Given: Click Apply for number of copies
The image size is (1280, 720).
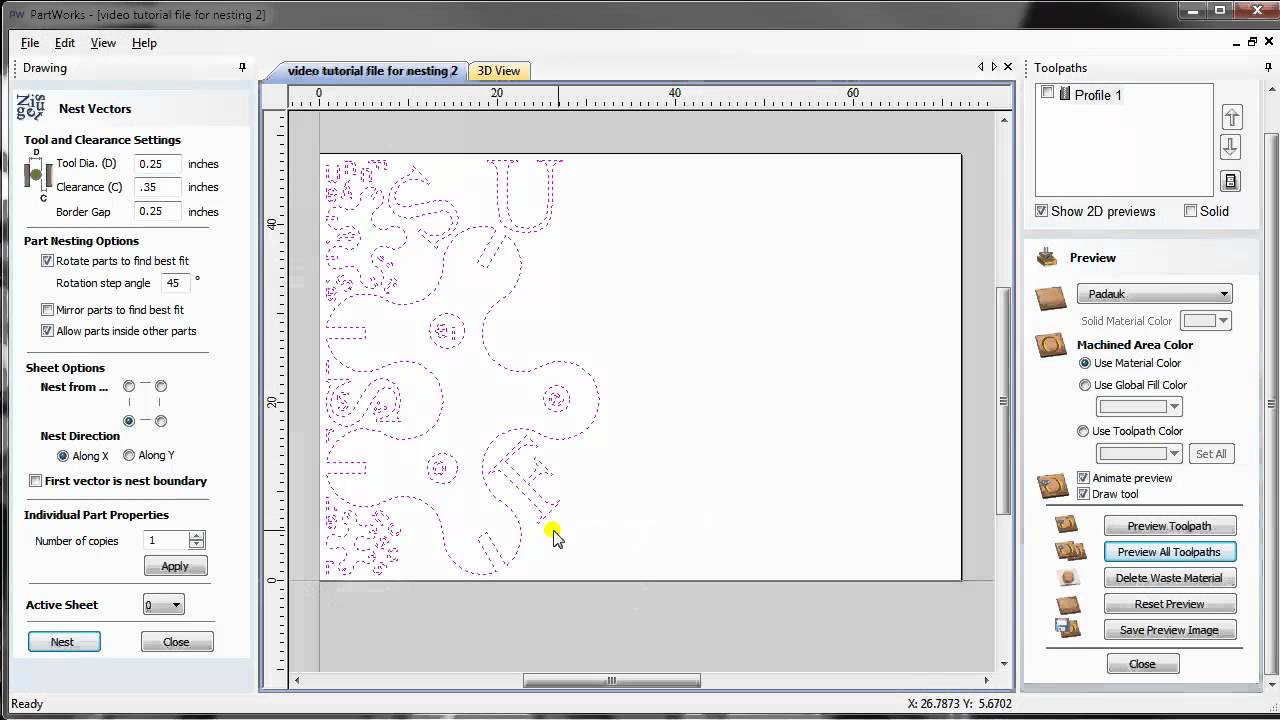Looking at the screenshot, I should point(175,566).
